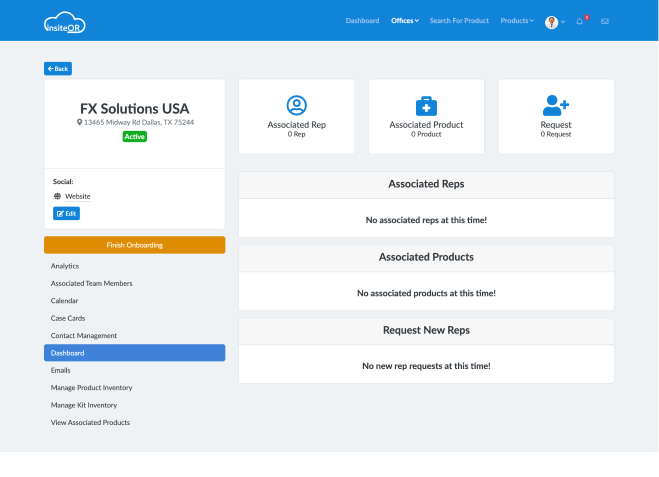Click 'No associated reps at this time!' message

click(x=426, y=220)
